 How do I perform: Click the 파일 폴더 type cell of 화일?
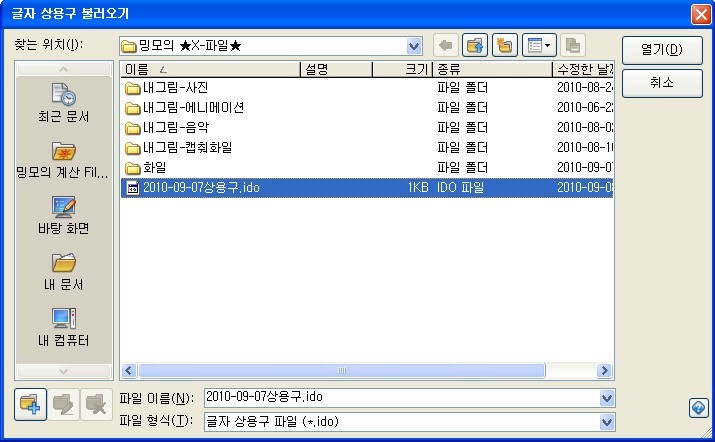click(x=462, y=167)
